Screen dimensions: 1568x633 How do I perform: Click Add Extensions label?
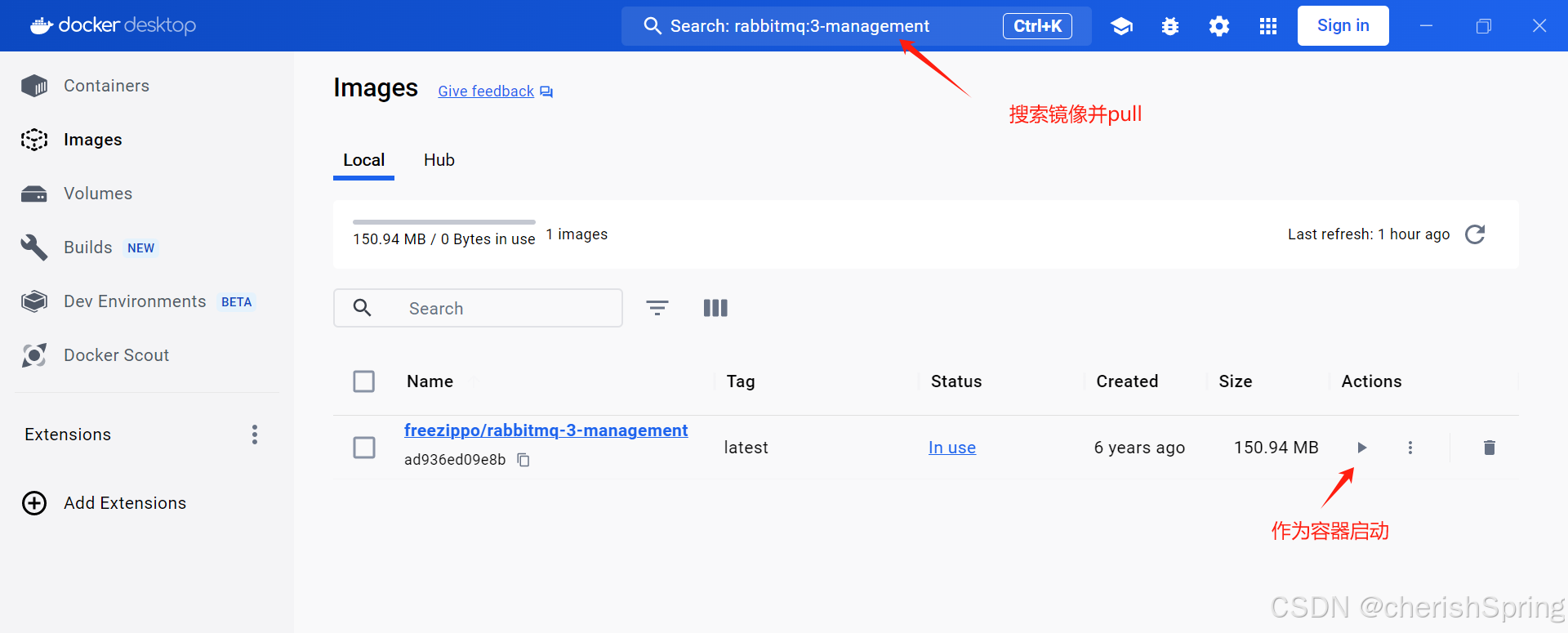(x=125, y=503)
